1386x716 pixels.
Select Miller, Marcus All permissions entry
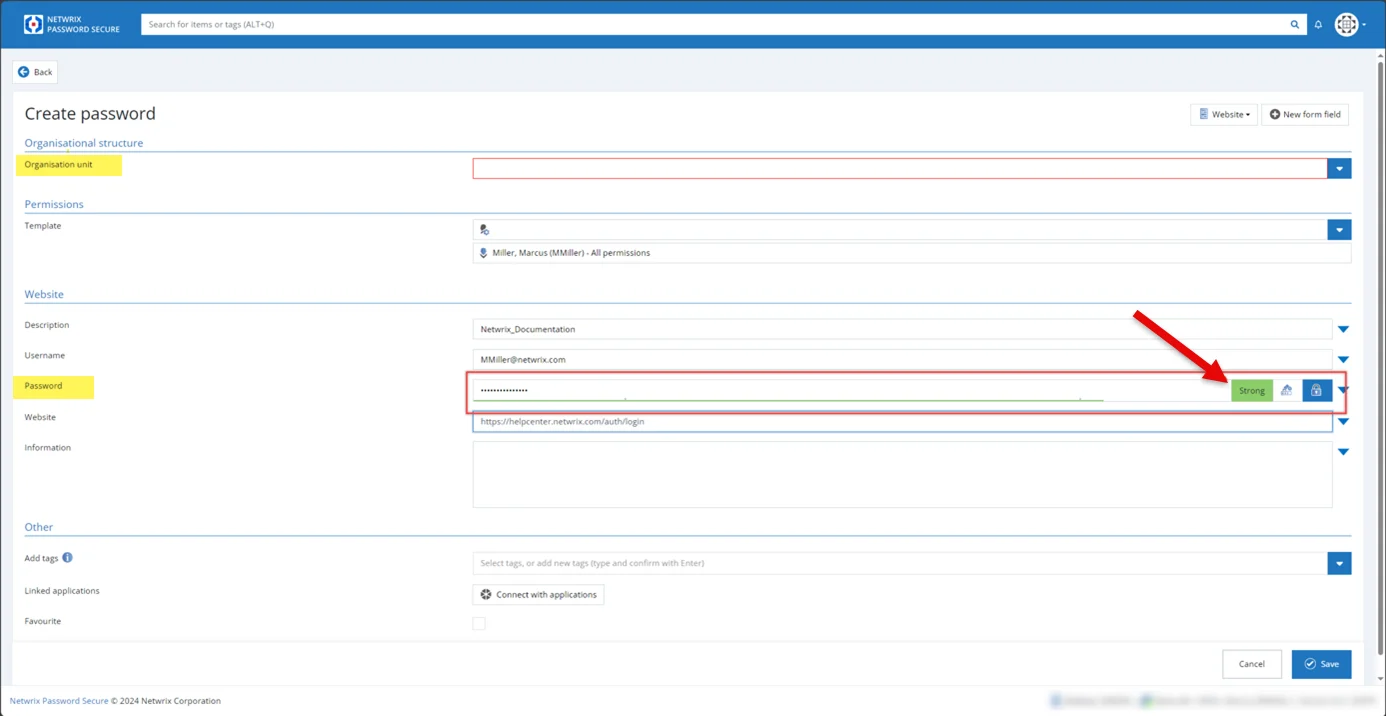[x=911, y=253]
